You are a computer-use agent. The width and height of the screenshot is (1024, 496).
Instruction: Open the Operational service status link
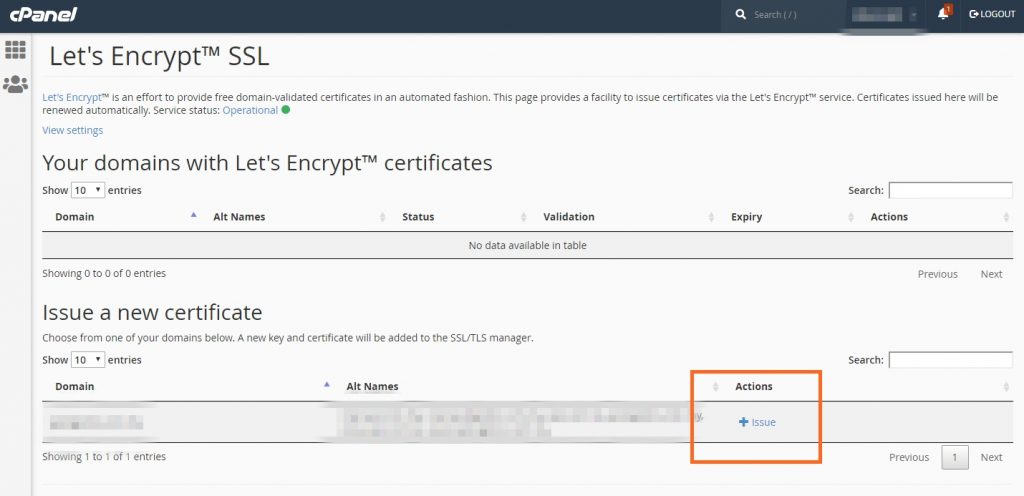250,110
